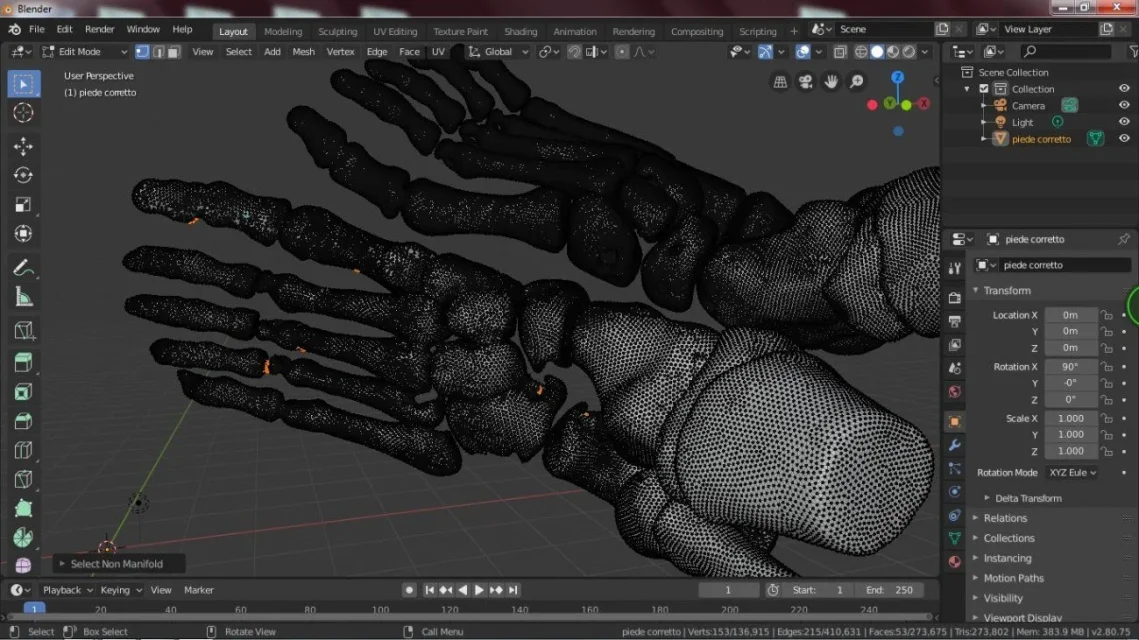Screen dimensions: 1139x640
Task: Select the Move tool in left toolbar
Action: point(23,146)
